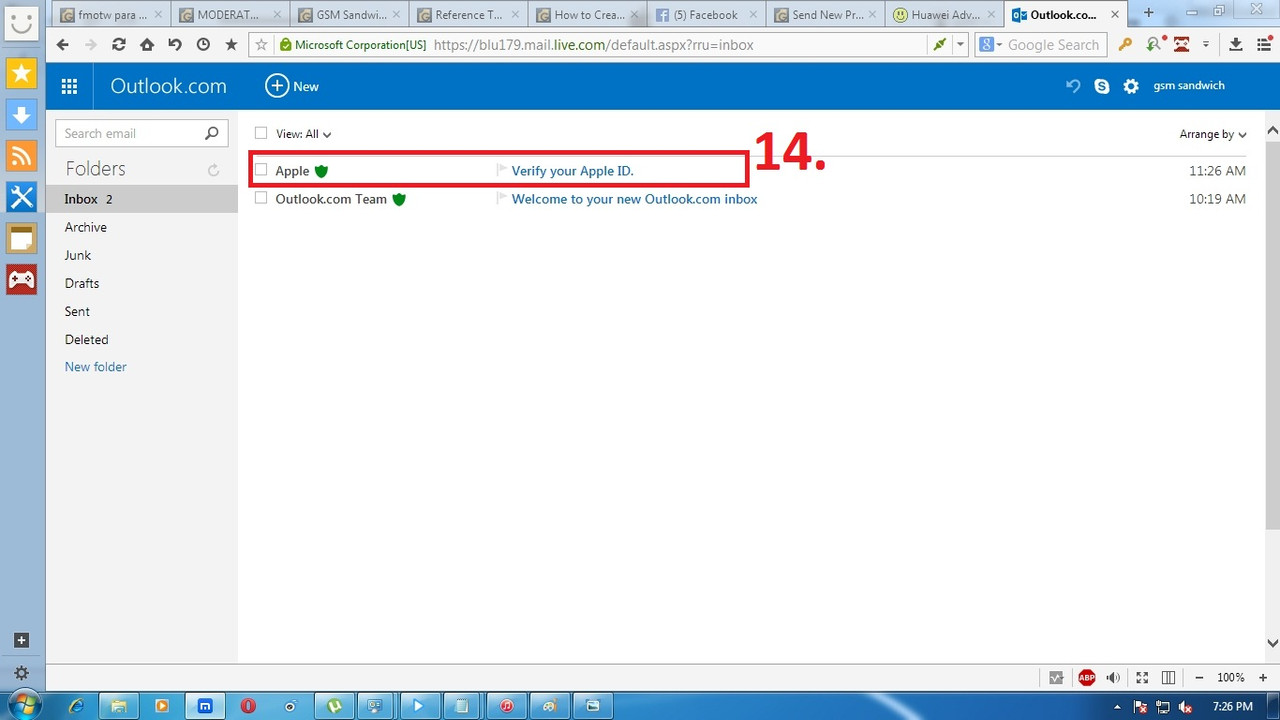Open the favorites star in toolbar
This screenshot has width=1280, height=720.
(231, 45)
